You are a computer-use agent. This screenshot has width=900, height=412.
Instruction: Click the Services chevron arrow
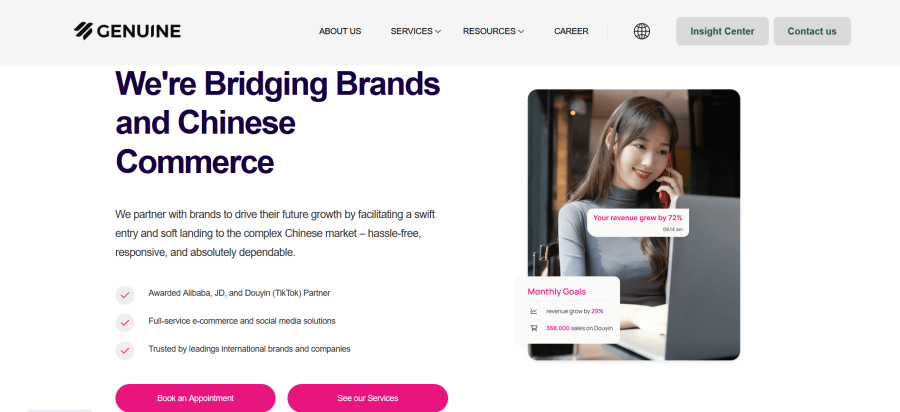tap(438, 32)
